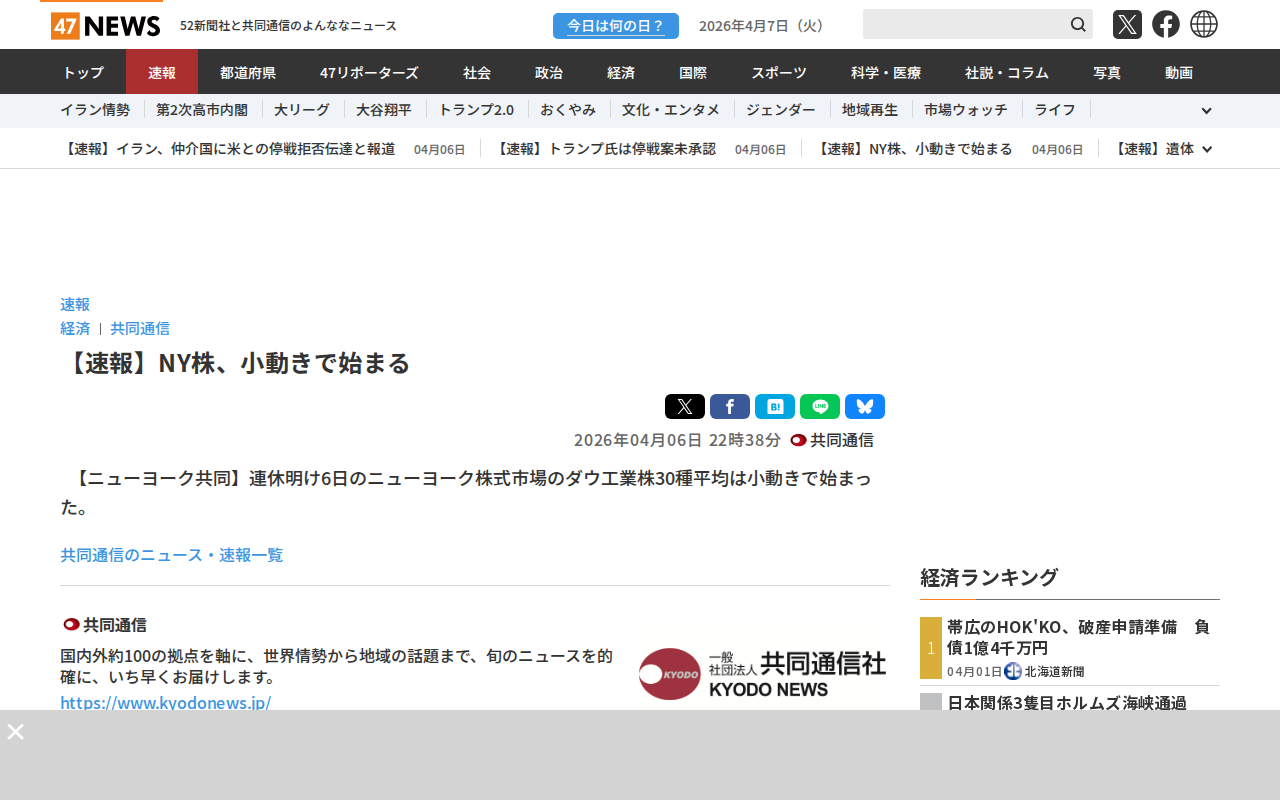The height and width of the screenshot is (800, 1280).
Task: Open the 写真 section
Action: [1107, 72]
